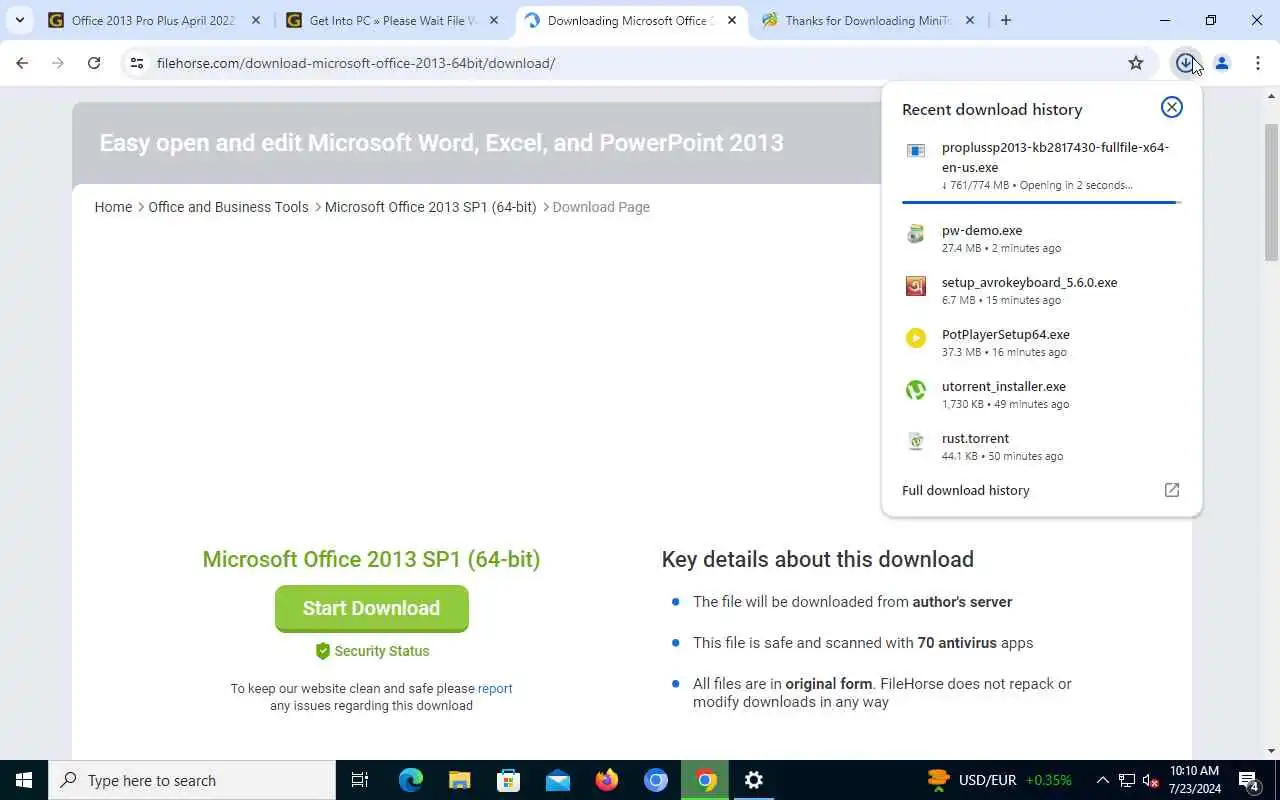Open PotPlayerSetup64.exe download entry
The height and width of the screenshot is (800, 1280).
(x=1041, y=342)
